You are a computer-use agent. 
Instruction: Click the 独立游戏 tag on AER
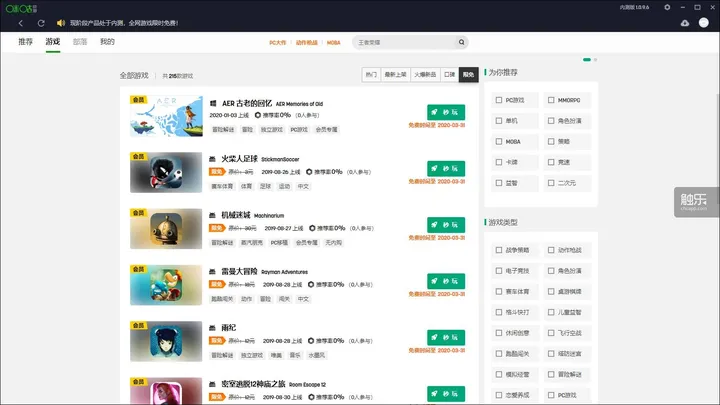272,129
